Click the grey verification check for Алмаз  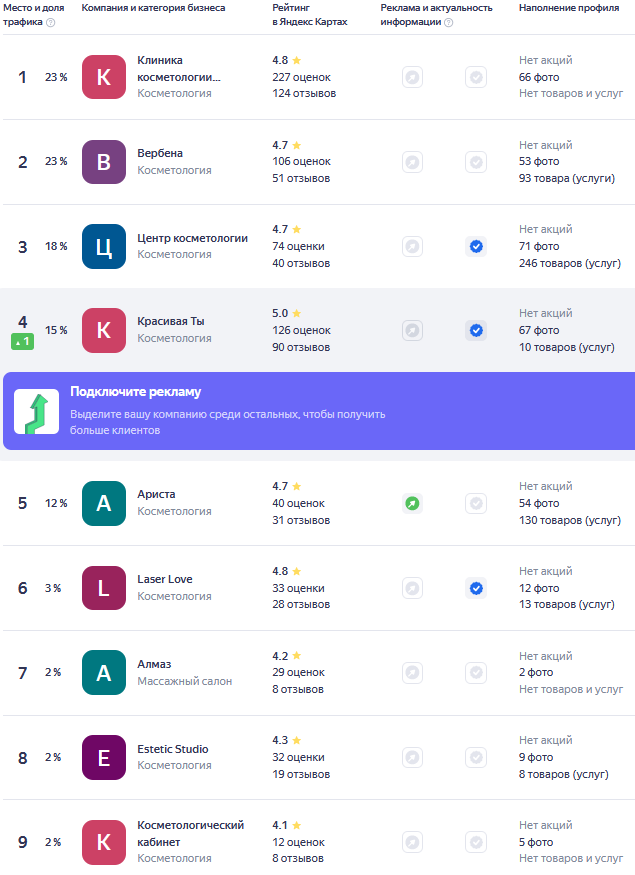[476, 672]
